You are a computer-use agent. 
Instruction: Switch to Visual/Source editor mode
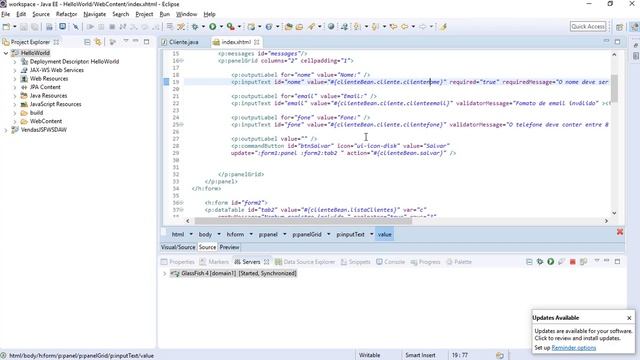pos(178,247)
